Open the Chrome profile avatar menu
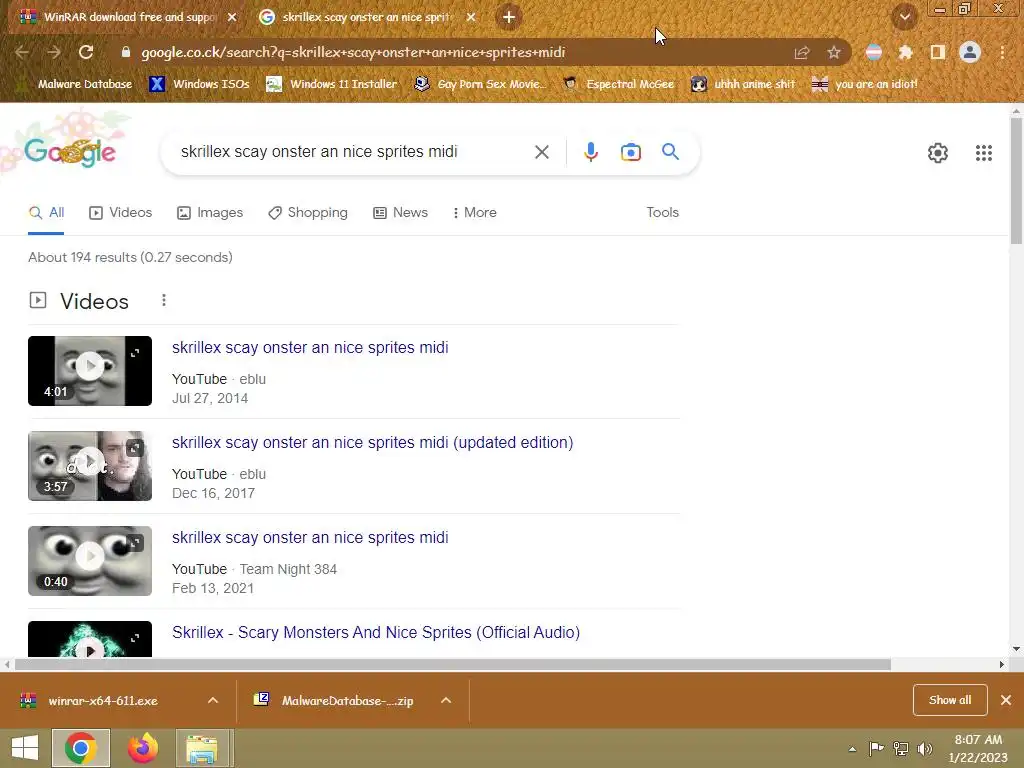Screen dimensions: 1024x768 click(x=970, y=52)
